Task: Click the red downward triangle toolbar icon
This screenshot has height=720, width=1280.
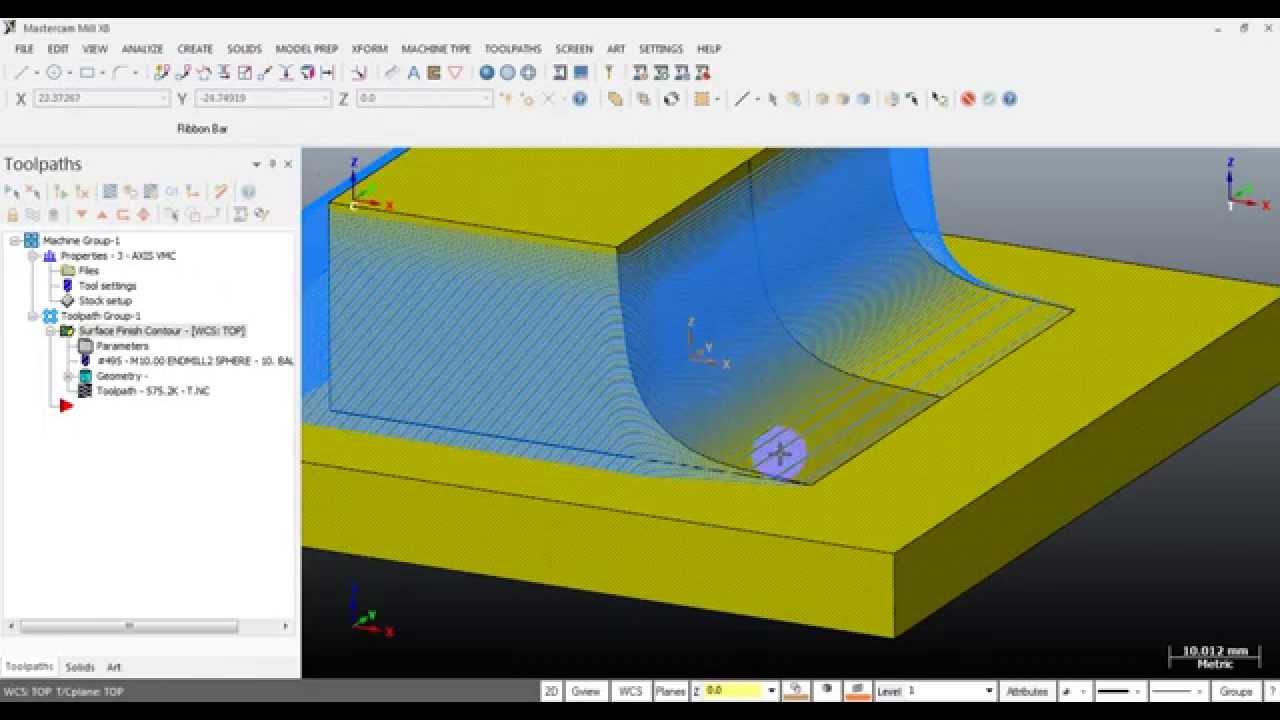Action: pos(455,73)
